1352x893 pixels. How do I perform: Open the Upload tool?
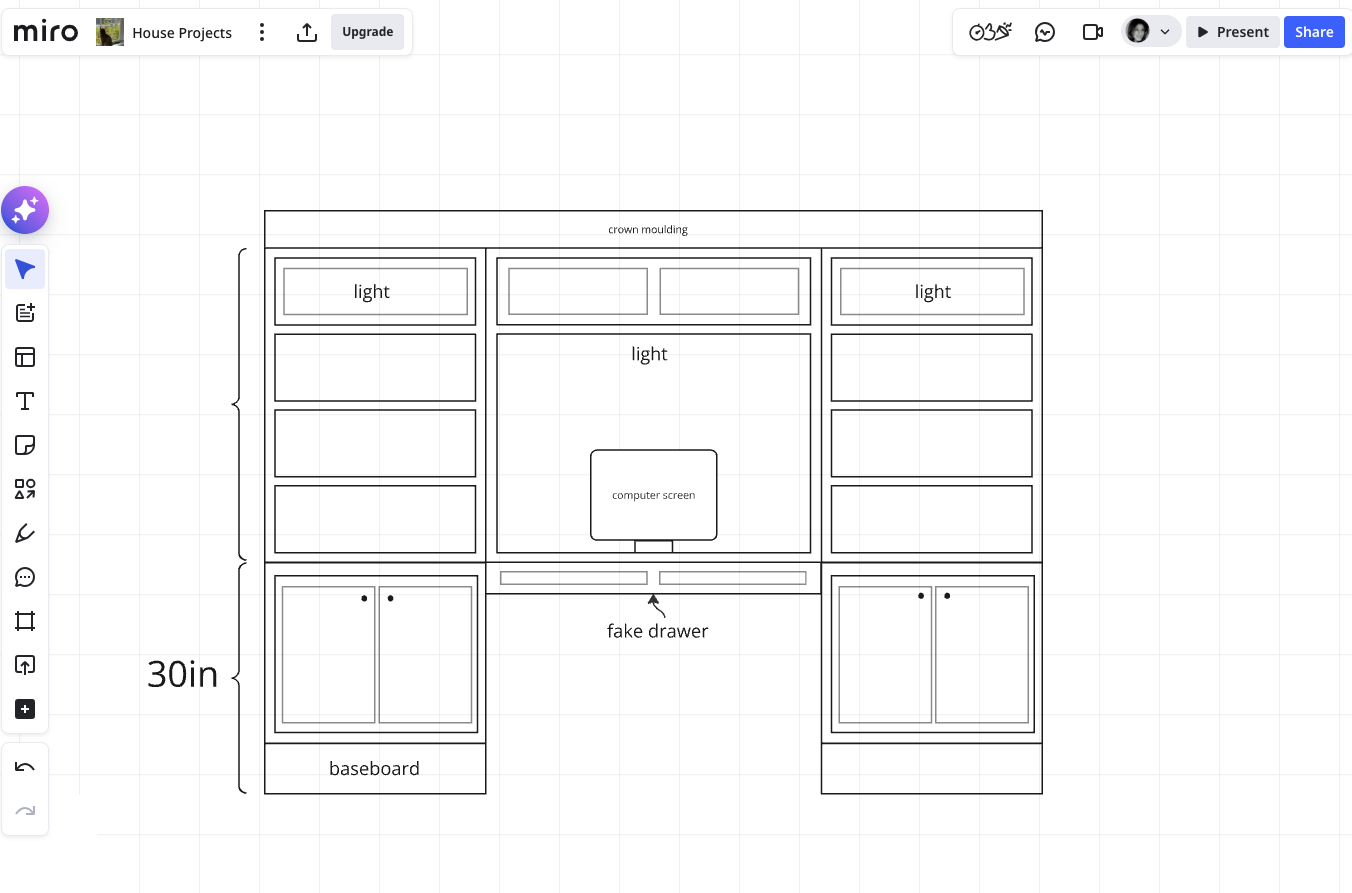pyautogui.click(x=25, y=665)
